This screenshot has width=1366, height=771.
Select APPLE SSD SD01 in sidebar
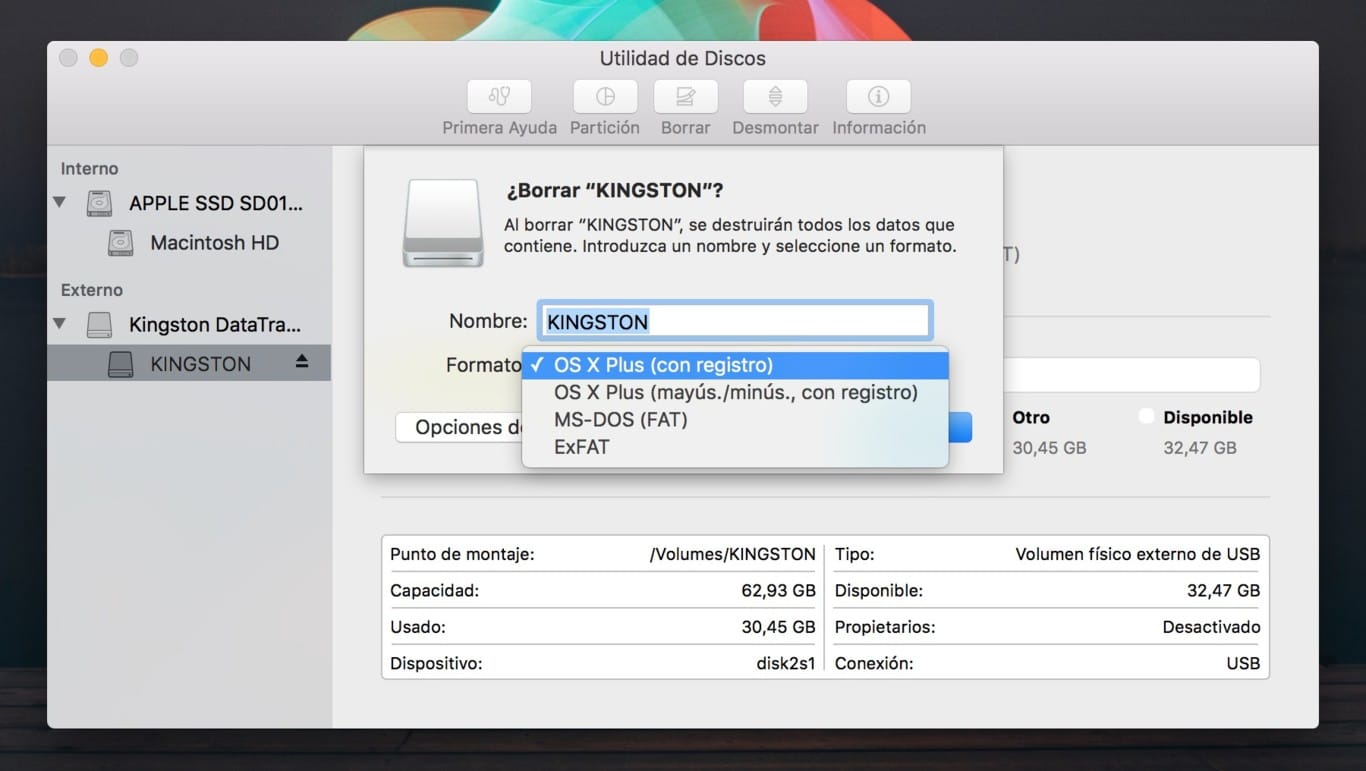pos(215,204)
